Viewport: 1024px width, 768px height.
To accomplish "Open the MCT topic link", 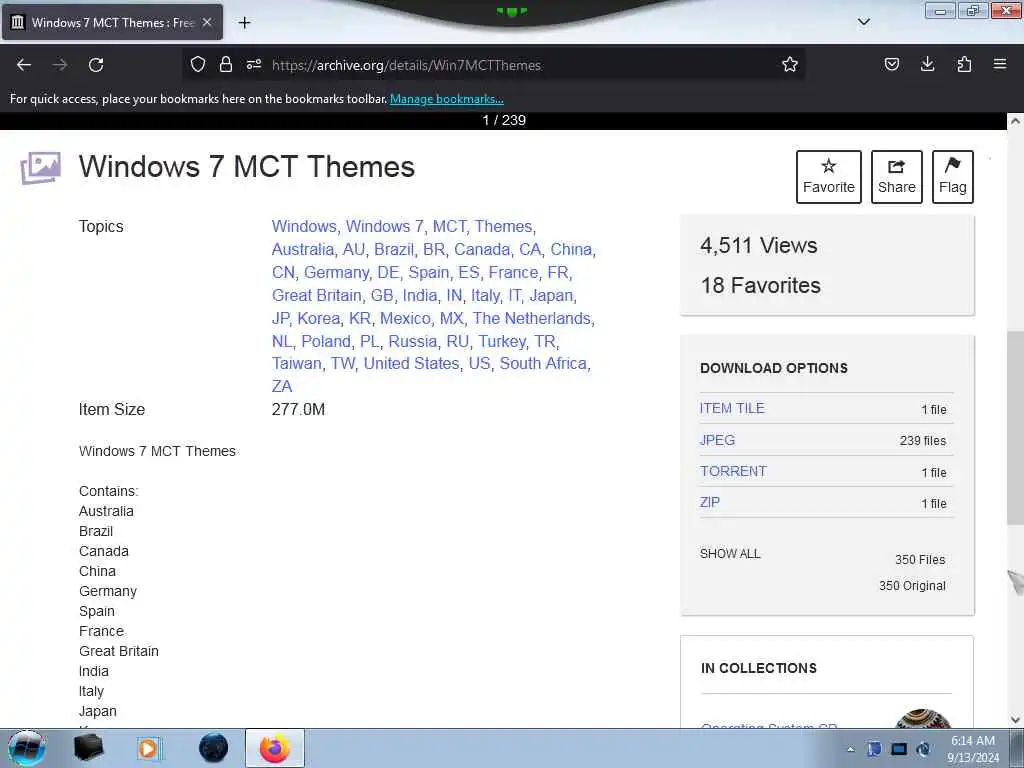I will [x=449, y=227].
